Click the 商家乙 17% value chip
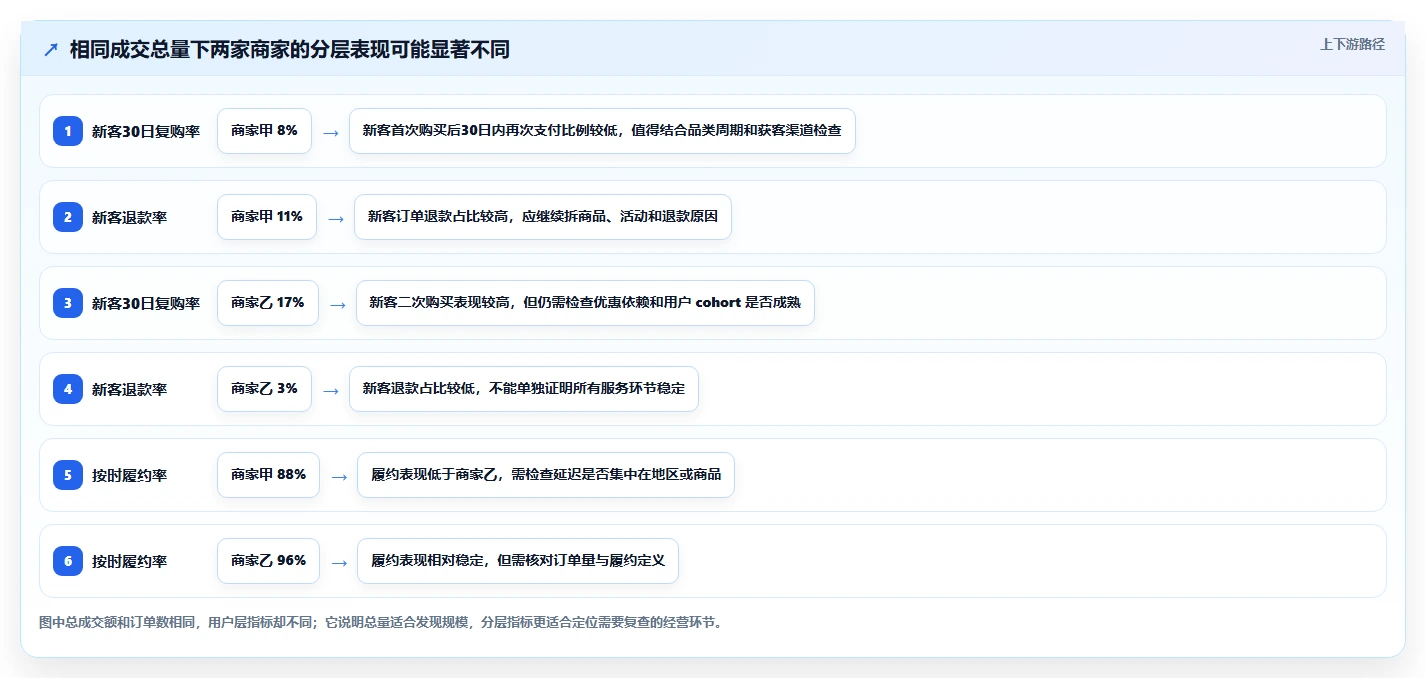This screenshot has width=1426, height=678. (268, 303)
